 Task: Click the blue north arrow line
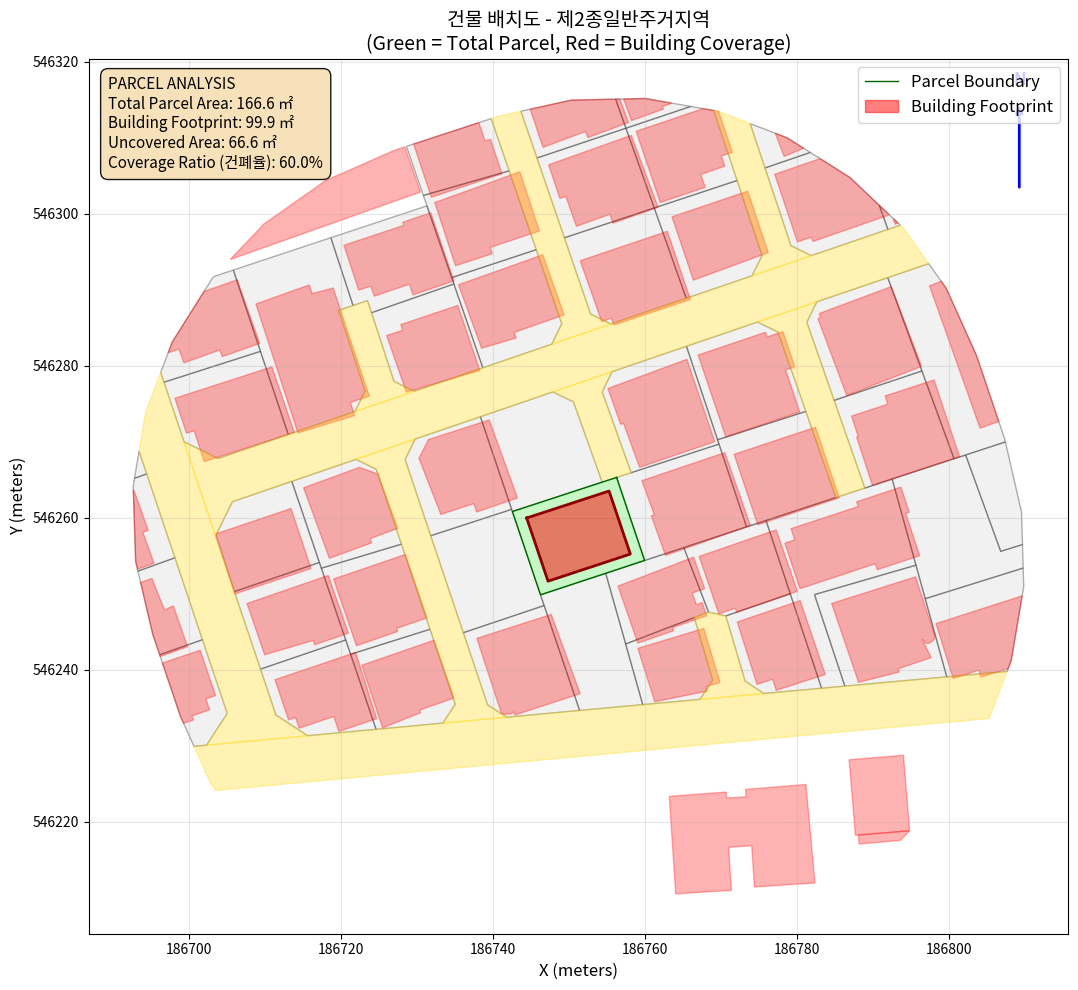pyautogui.click(x=1018, y=150)
